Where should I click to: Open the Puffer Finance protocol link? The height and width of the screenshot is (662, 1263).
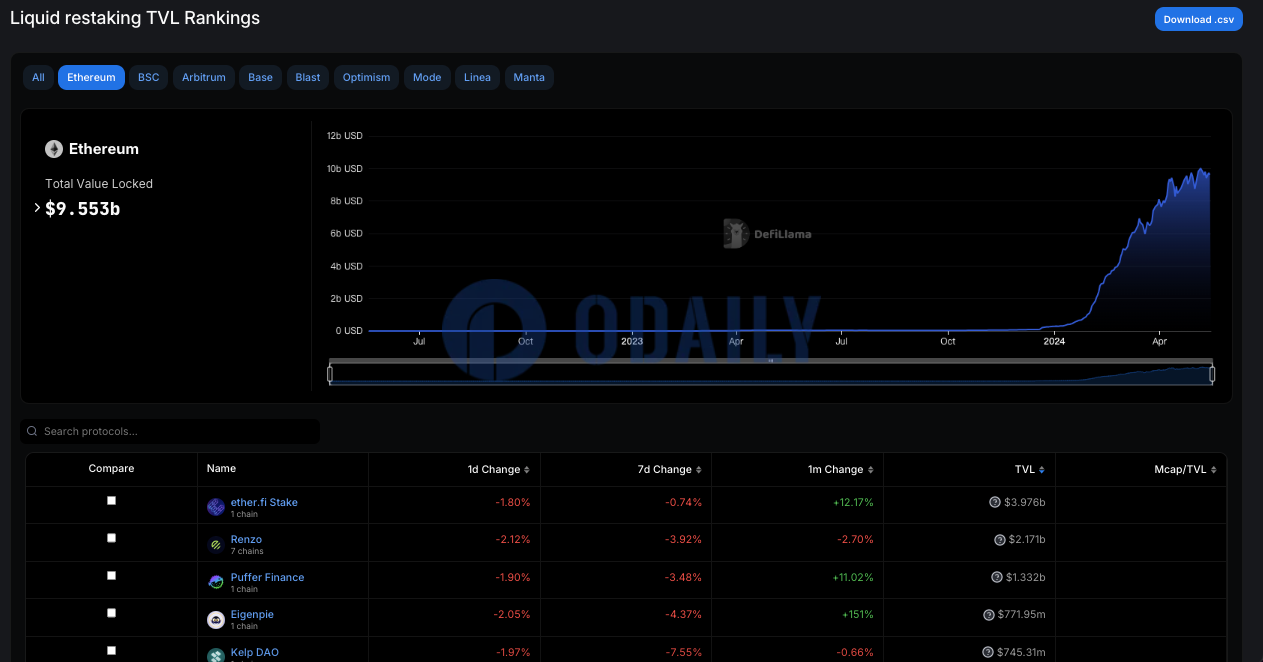[x=267, y=577]
